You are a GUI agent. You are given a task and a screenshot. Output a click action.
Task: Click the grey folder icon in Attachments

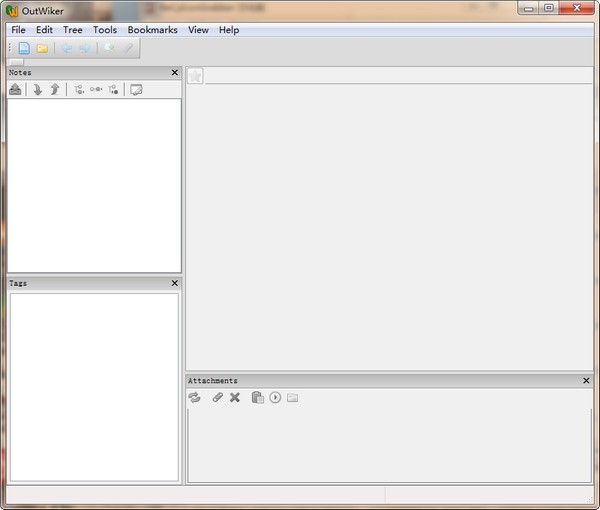click(x=293, y=398)
